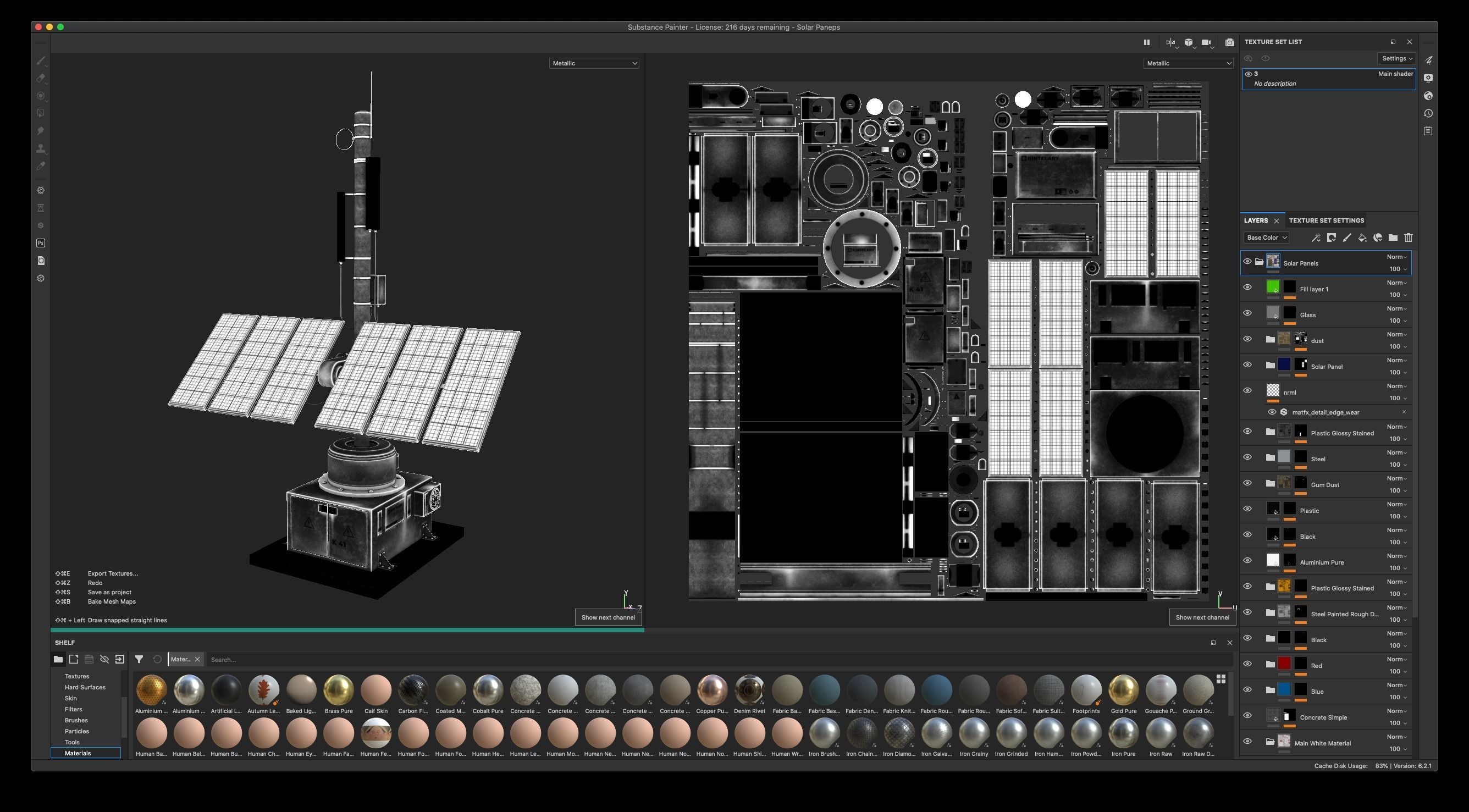Click Show next channel in 3D viewport
The height and width of the screenshot is (812, 1469).
tap(608, 617)
